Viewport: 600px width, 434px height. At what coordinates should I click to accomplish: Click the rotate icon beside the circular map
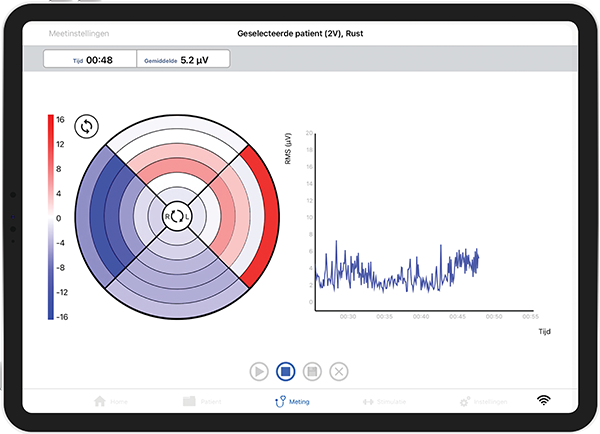pos(86,126)
